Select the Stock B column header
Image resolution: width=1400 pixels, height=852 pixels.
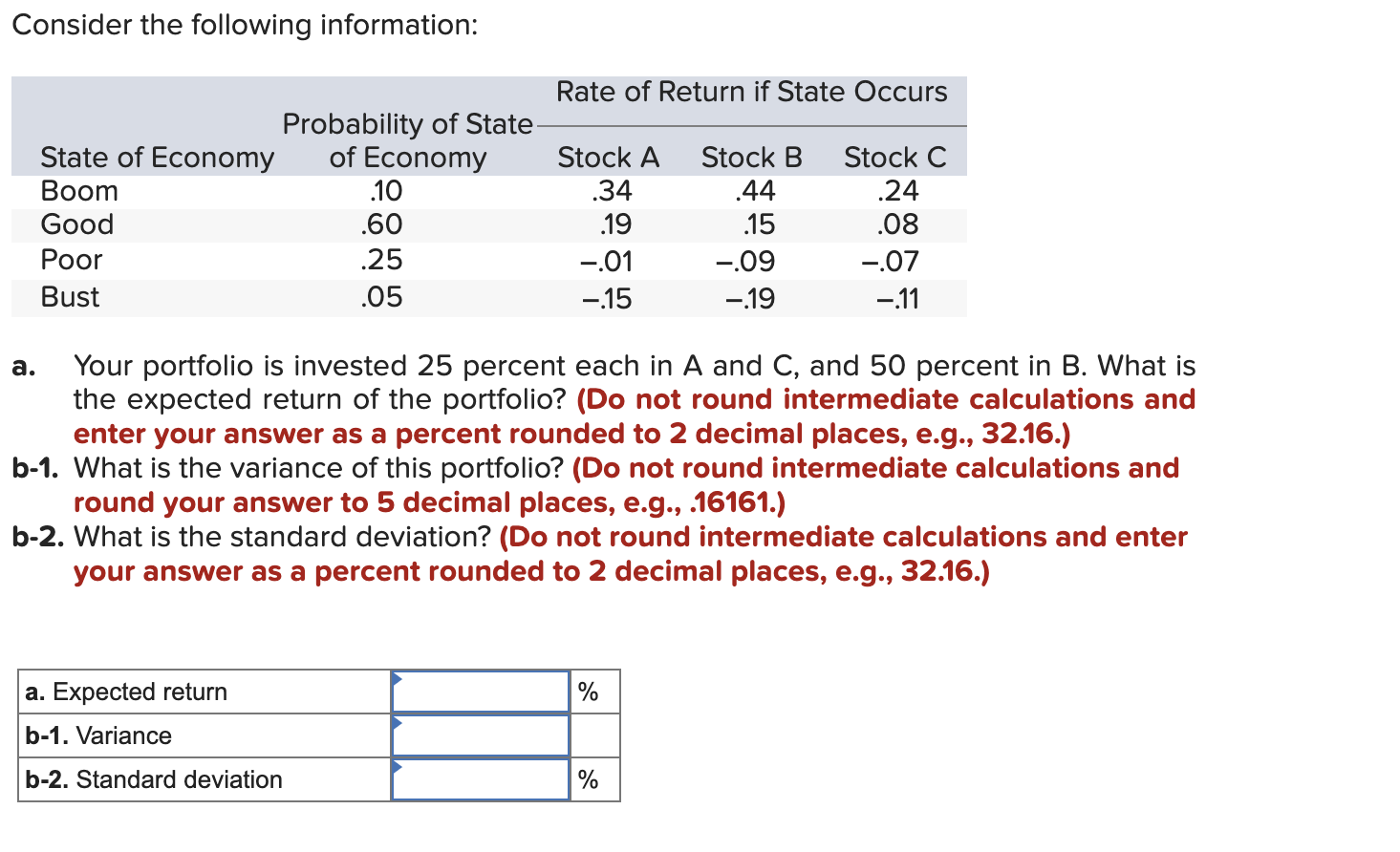pos(751,157)
